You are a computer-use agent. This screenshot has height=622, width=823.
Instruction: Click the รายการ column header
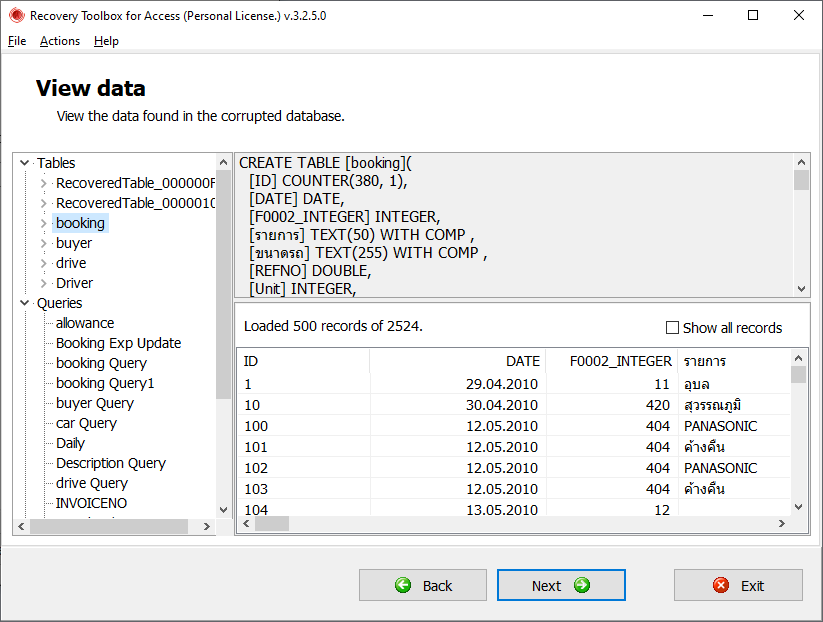[x=734, y=361]
